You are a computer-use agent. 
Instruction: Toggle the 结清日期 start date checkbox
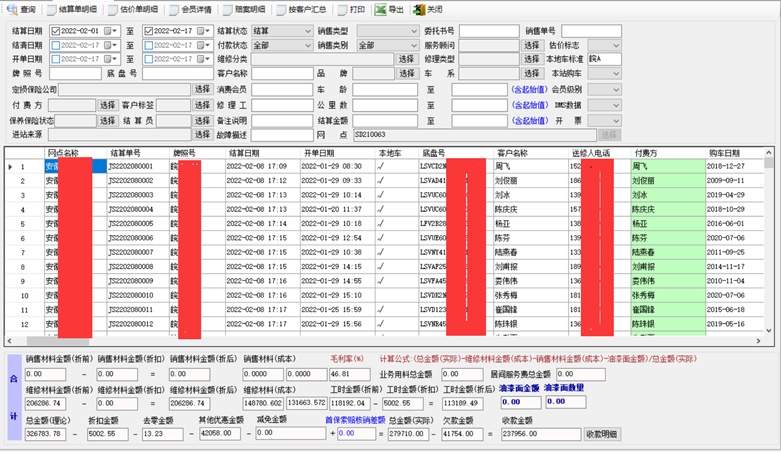coord(56,45)
